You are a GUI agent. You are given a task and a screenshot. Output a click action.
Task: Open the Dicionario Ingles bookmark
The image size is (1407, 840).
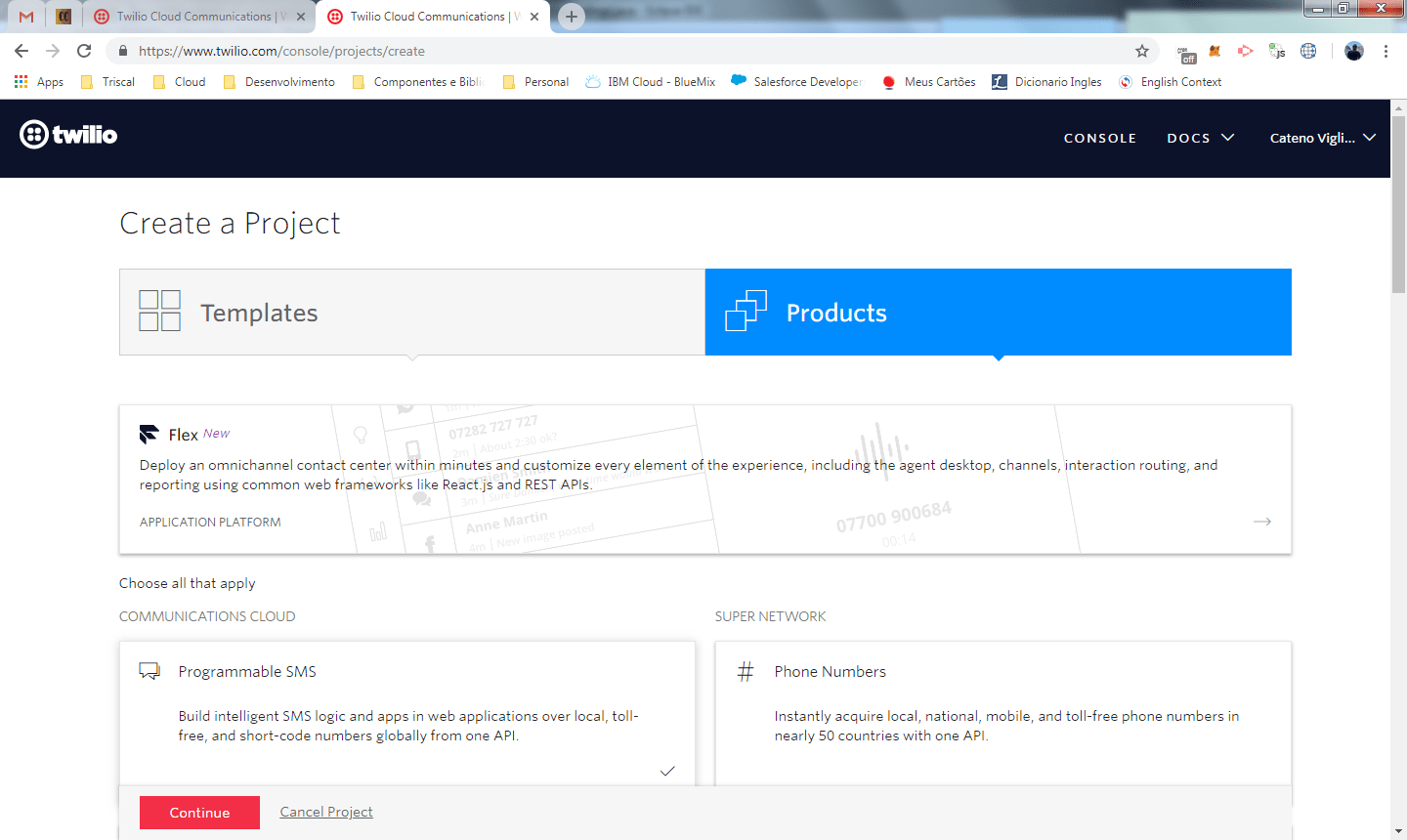(x=1046, y=82)
